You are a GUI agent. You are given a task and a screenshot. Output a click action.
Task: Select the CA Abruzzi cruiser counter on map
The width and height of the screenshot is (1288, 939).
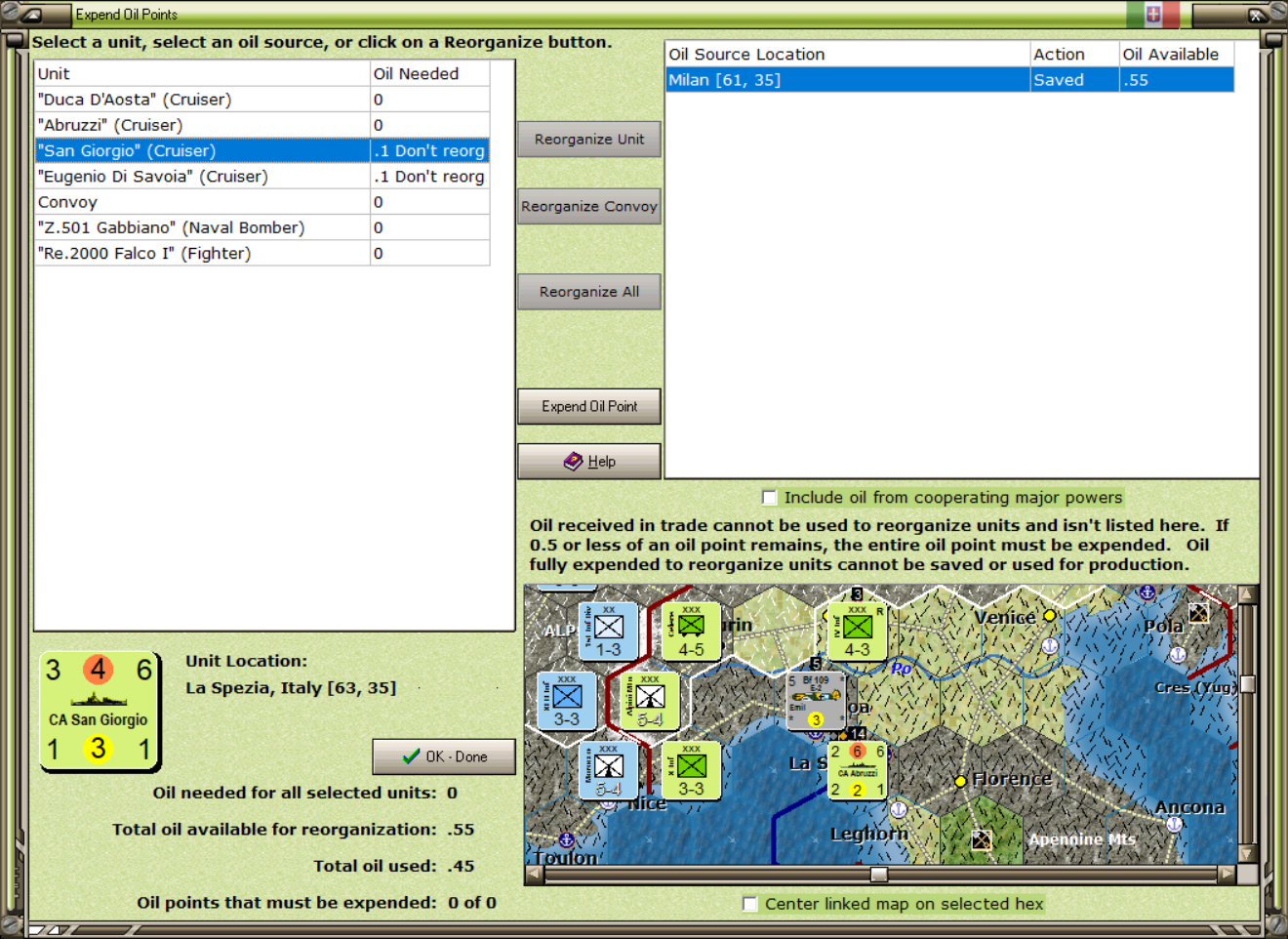858,770
